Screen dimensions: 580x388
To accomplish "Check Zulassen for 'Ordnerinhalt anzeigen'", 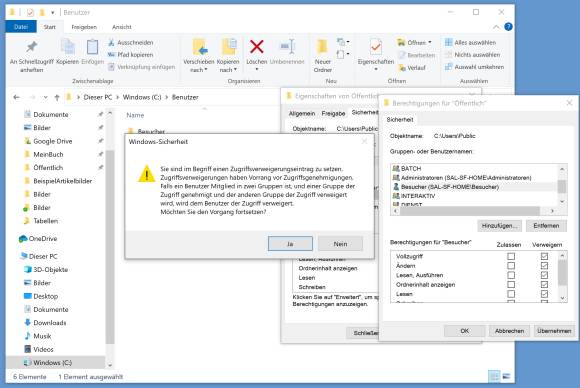I will click(511, 284).
